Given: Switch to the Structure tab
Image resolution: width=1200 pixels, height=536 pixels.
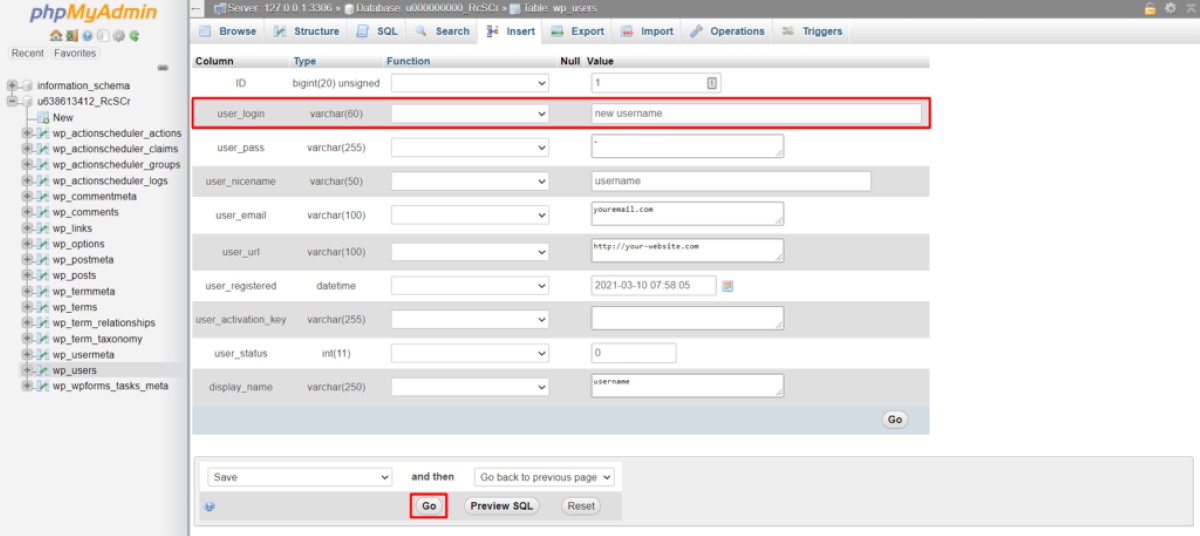Looking at the screenshot, I should [307, 31].
